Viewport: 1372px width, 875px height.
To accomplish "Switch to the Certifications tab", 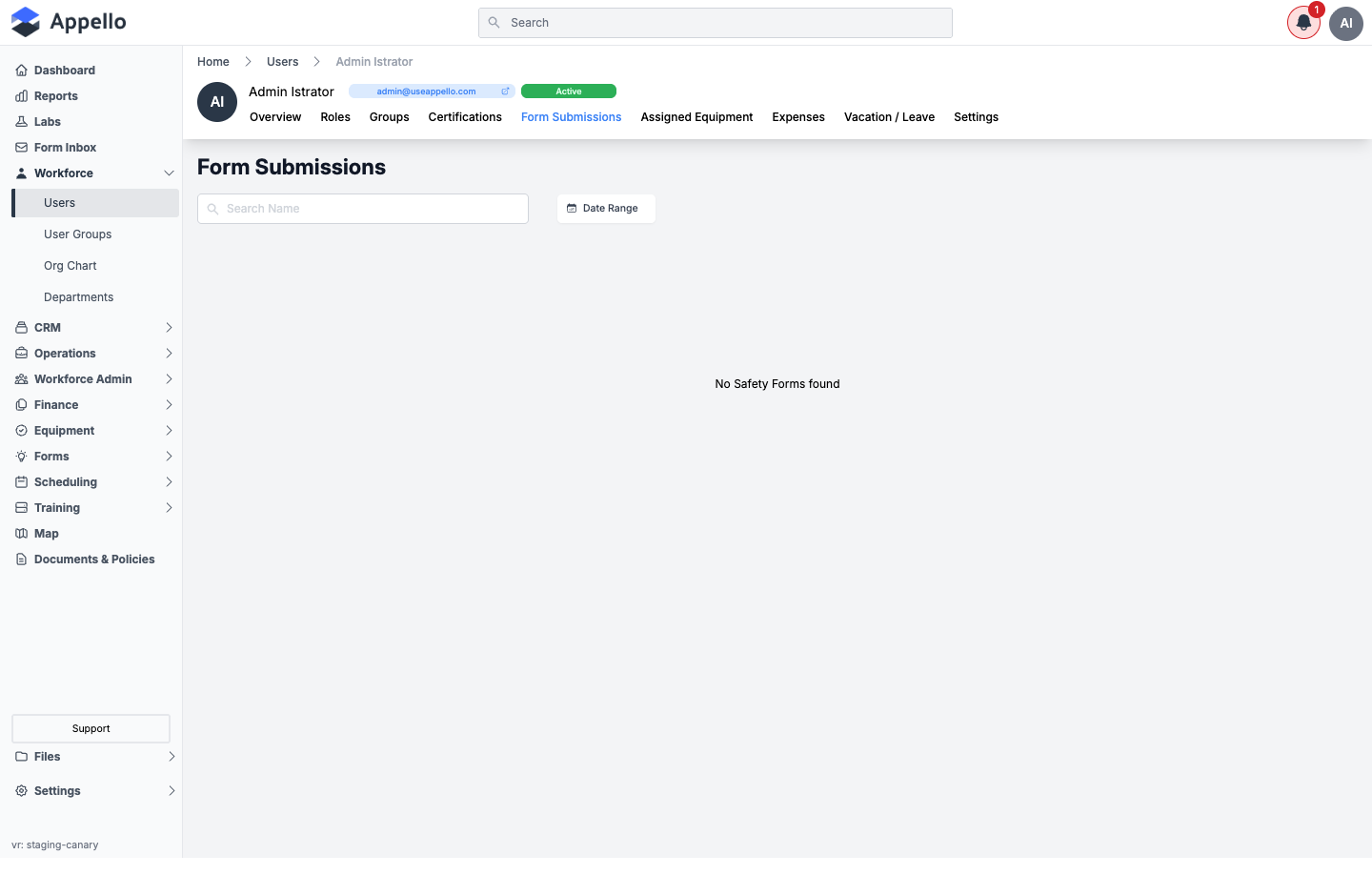I will [465, 117].
